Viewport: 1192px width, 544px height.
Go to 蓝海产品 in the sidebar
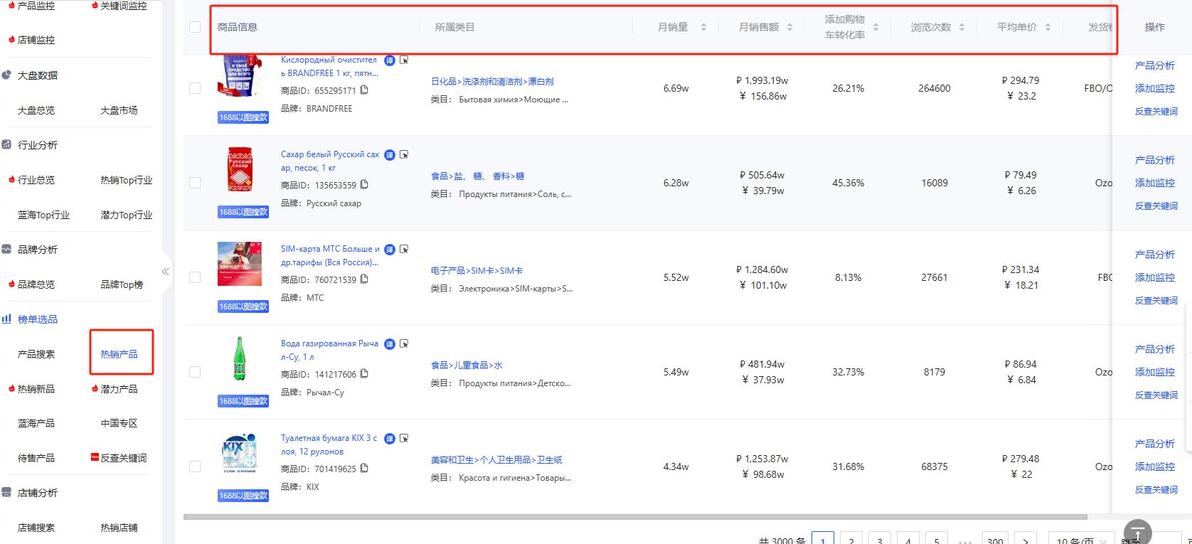click(36, 423)
